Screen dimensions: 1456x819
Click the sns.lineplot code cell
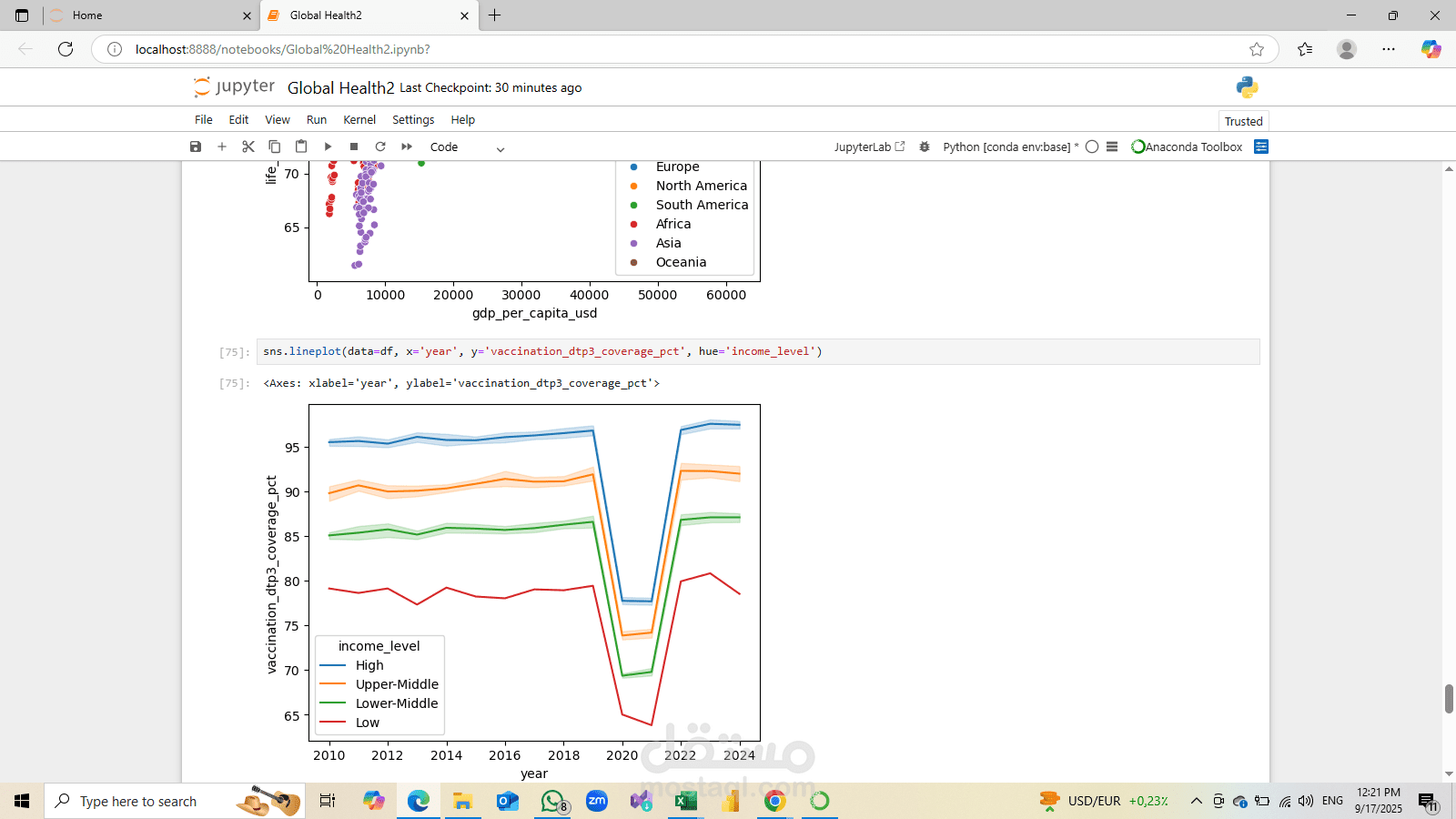758,351
